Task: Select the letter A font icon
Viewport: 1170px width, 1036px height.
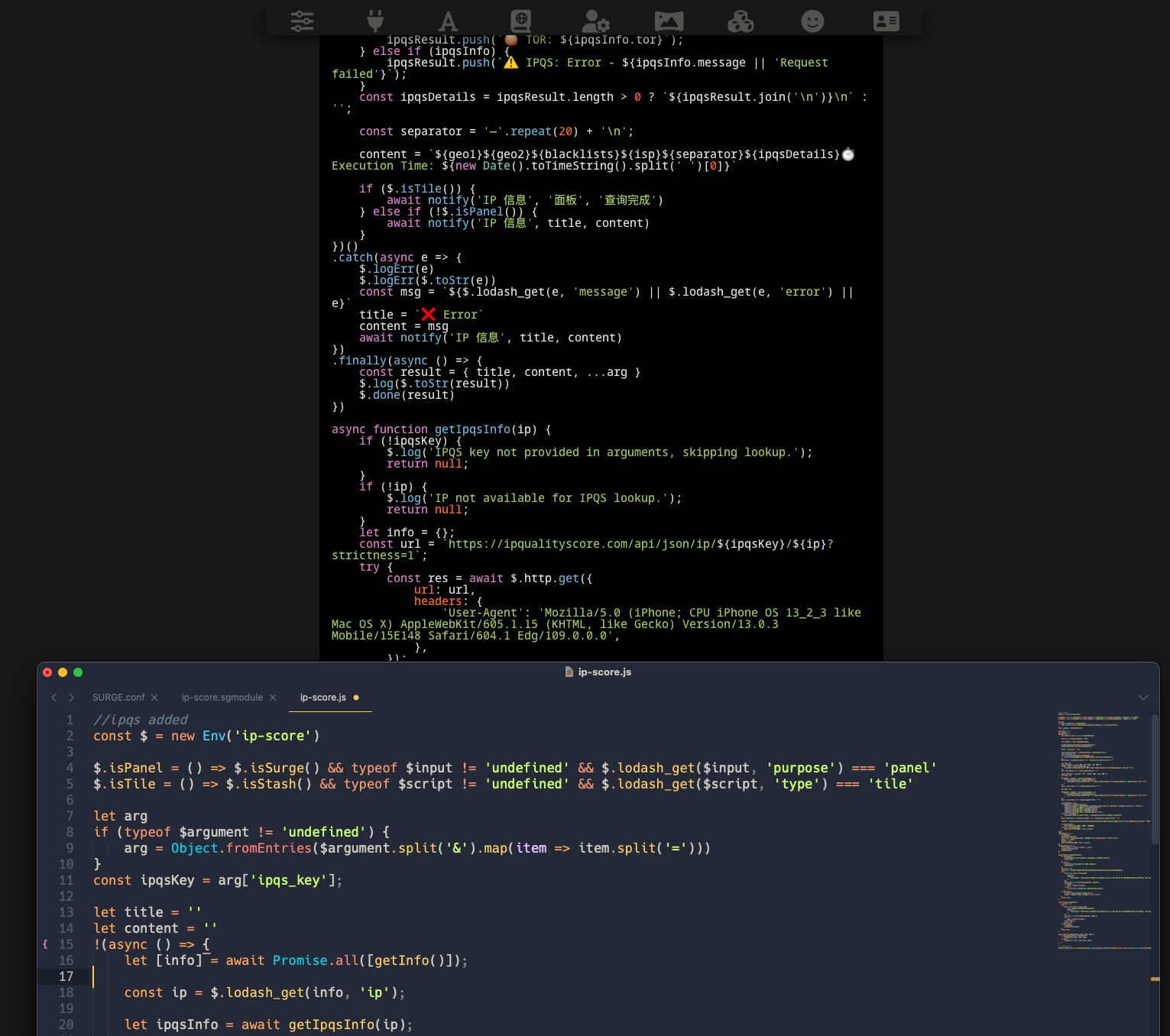Action: click(448, 21)
